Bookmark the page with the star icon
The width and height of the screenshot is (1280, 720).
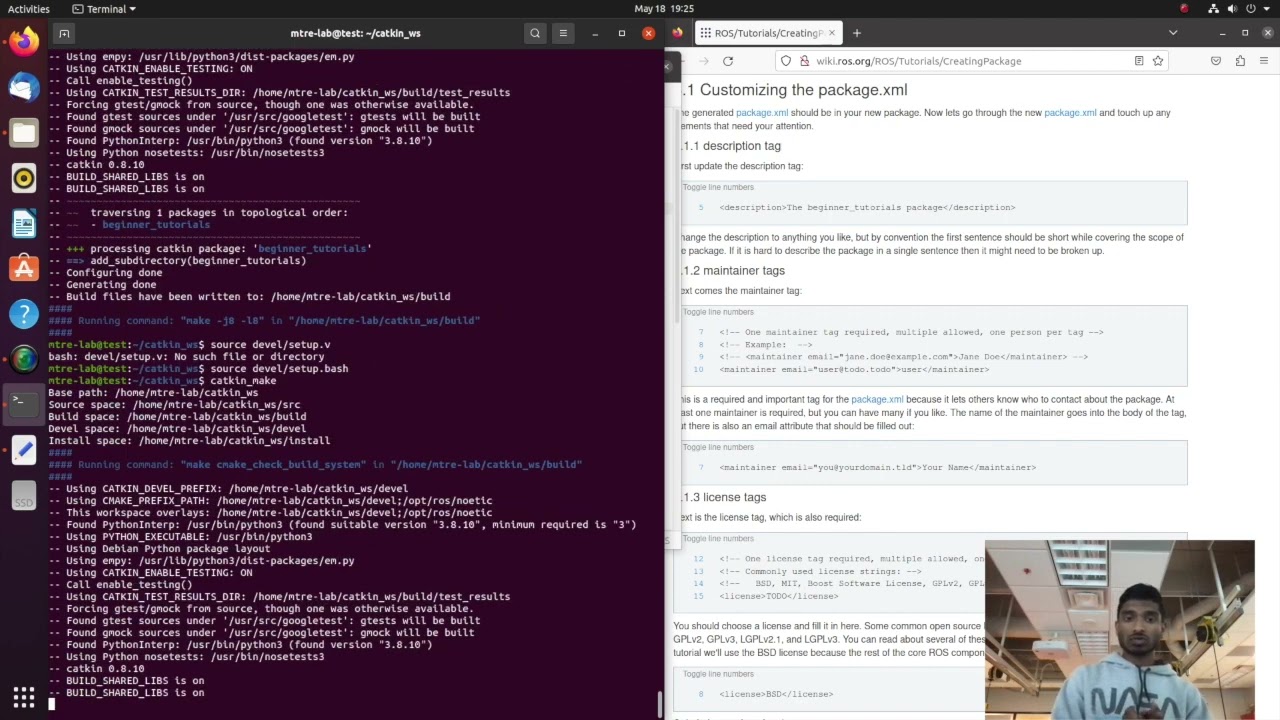(1158, 61)
